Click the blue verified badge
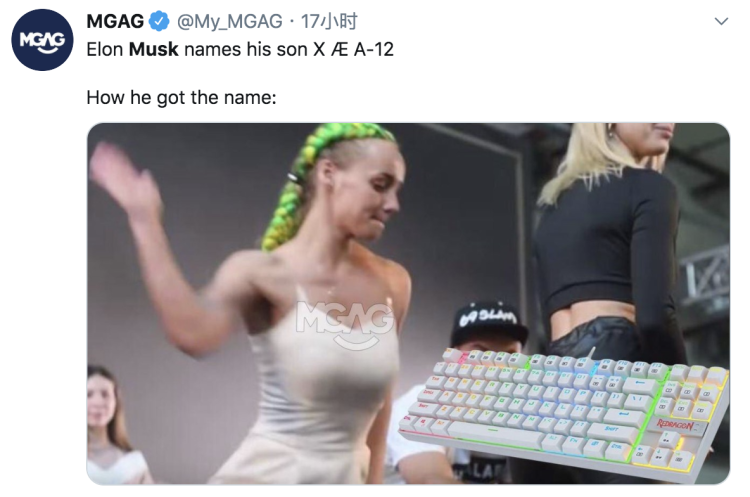Viewport: 750px width, 497px height. coord(159,22)
